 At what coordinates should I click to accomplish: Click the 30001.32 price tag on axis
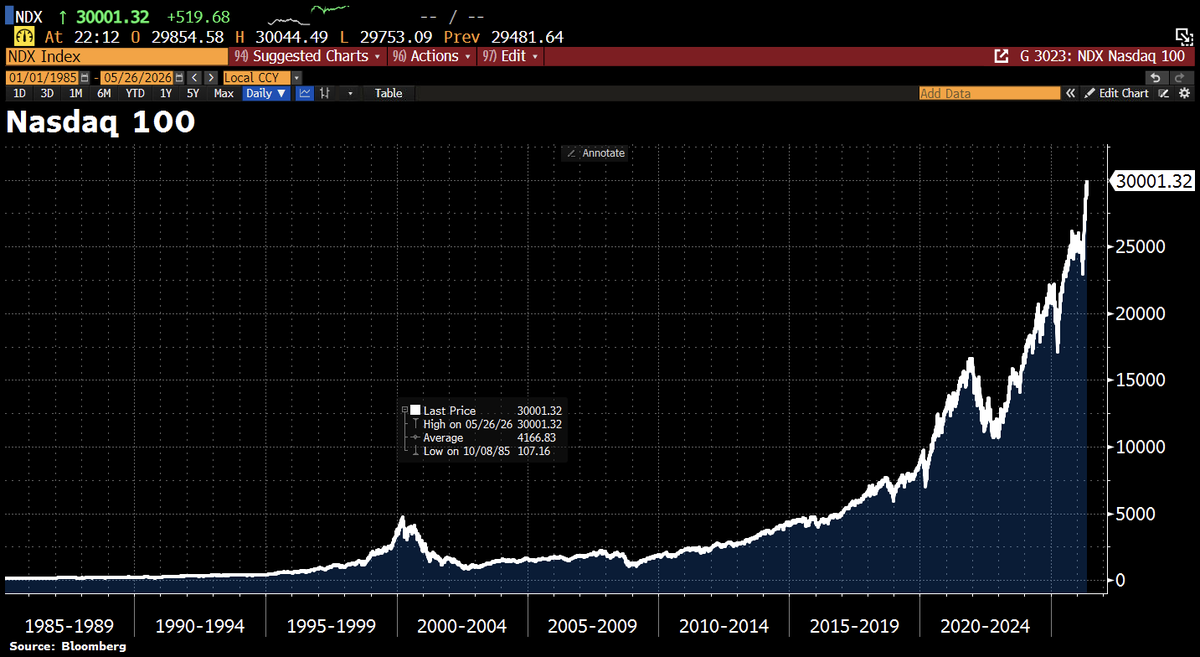1155,183
